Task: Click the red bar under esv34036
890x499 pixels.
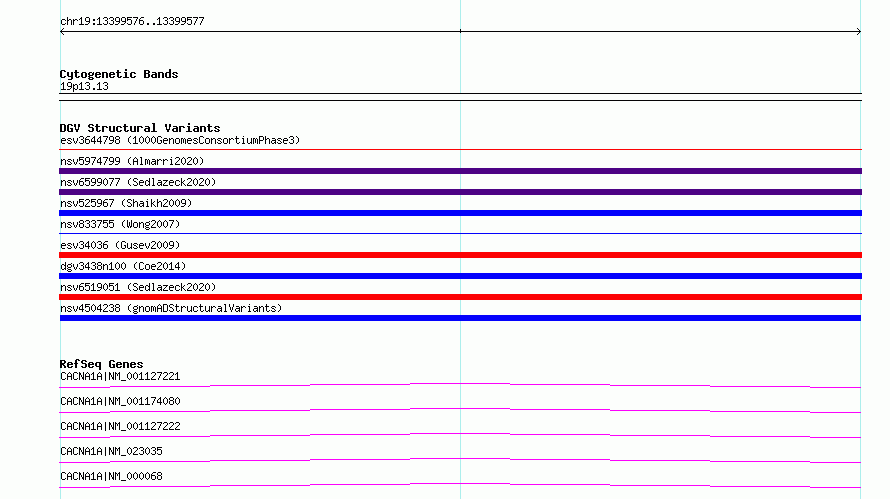Action: click(x=460, y=255)
